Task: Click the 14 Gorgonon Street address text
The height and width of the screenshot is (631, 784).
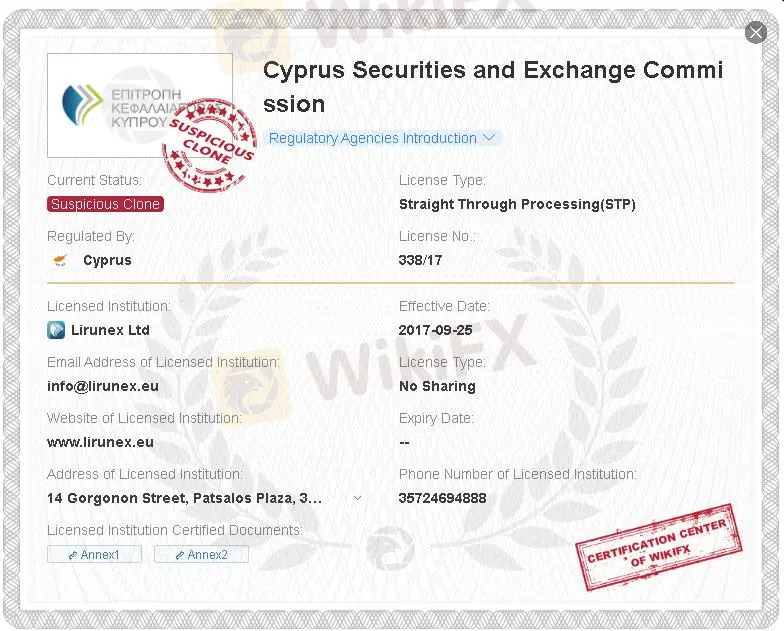Action: pyautogui.click(x=184, y=498)
